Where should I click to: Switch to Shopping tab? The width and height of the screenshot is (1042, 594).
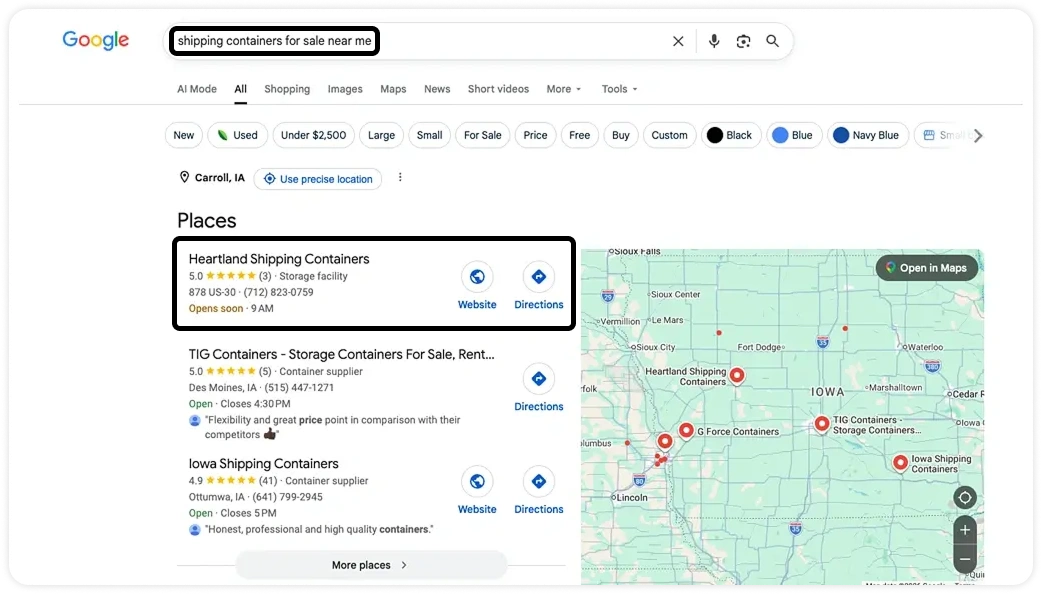click(x=287, y=89)
